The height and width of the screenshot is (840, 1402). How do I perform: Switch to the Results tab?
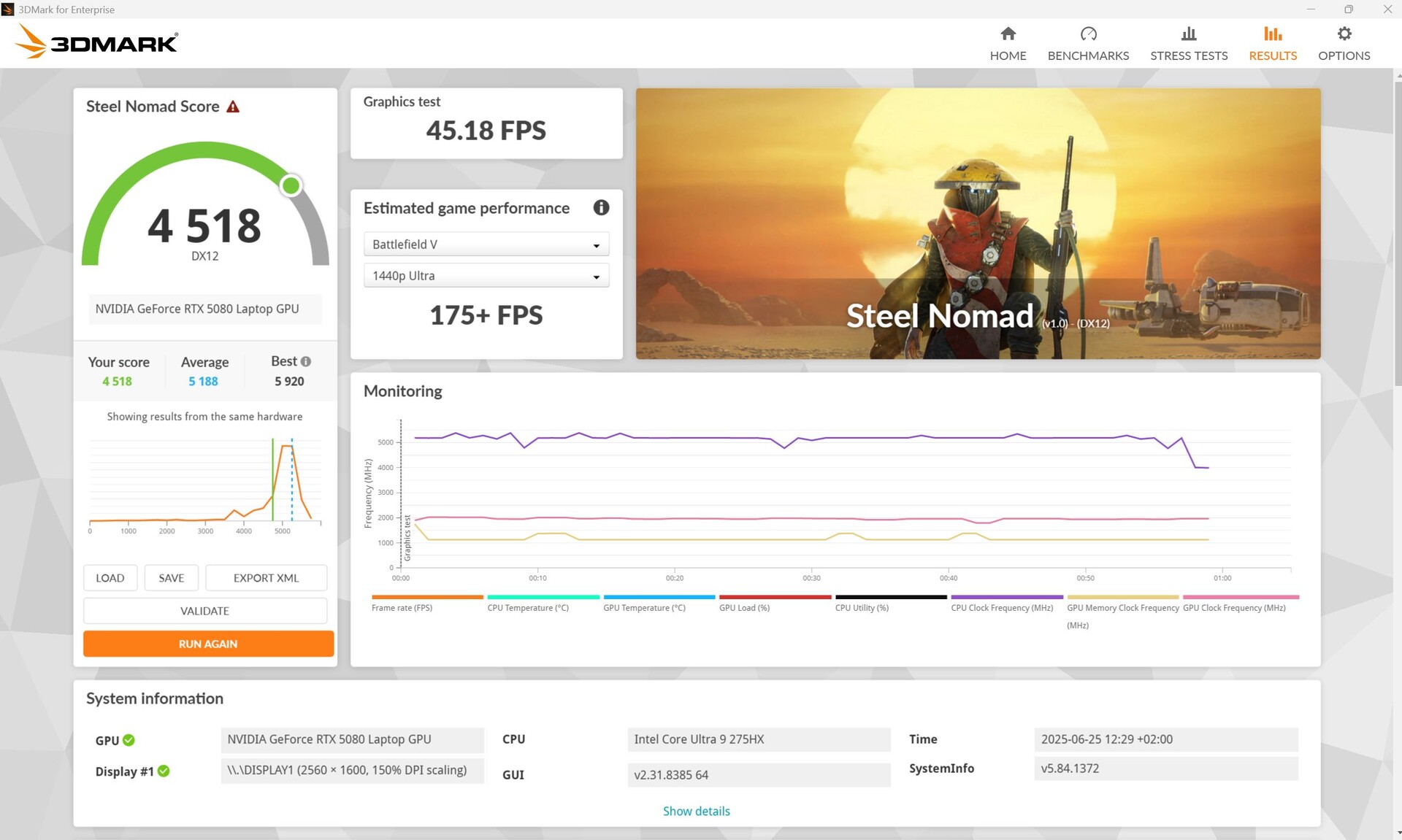1272,43
